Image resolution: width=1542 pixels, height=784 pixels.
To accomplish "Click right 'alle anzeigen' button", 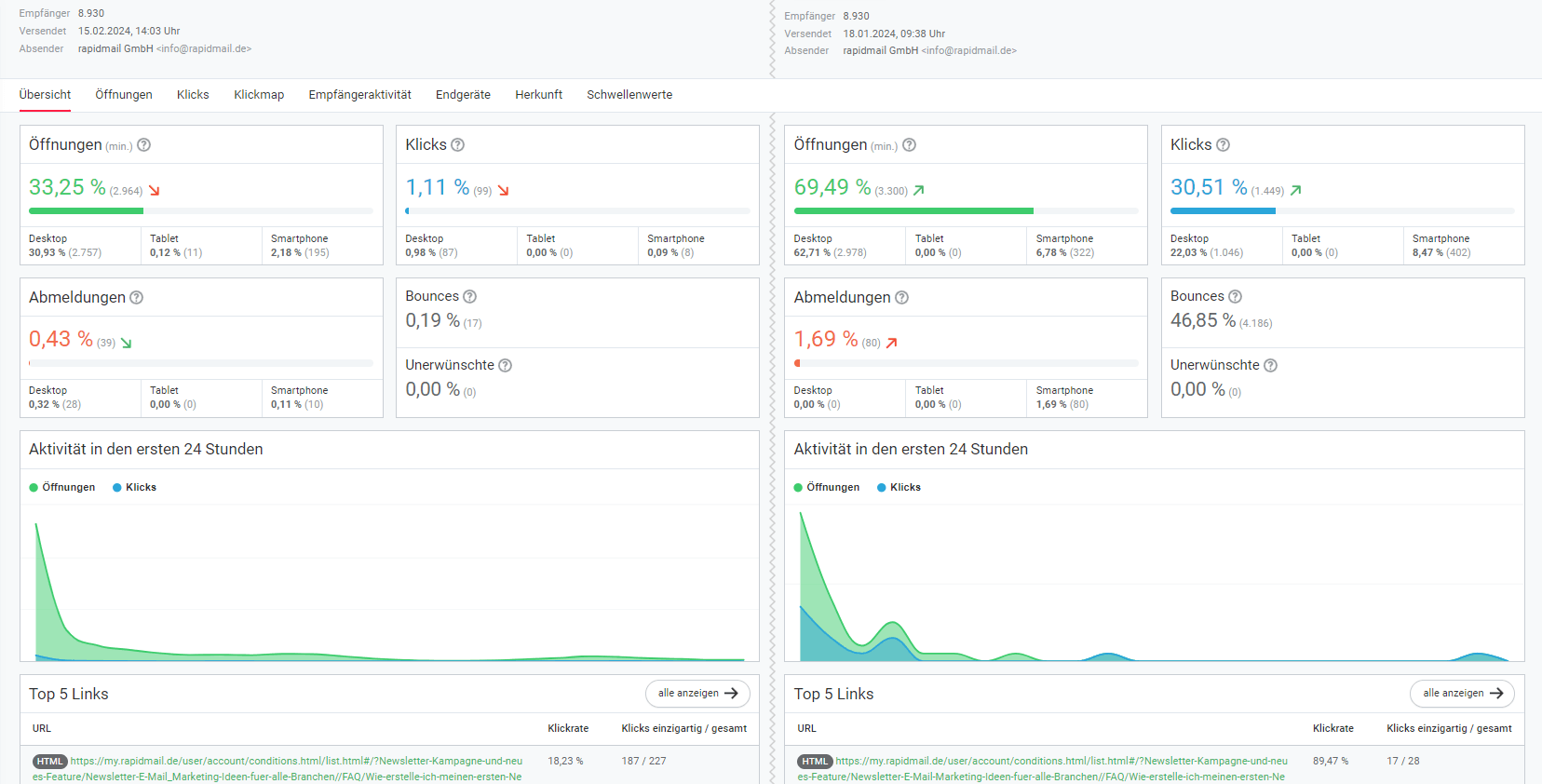I will click(1462, 694).
